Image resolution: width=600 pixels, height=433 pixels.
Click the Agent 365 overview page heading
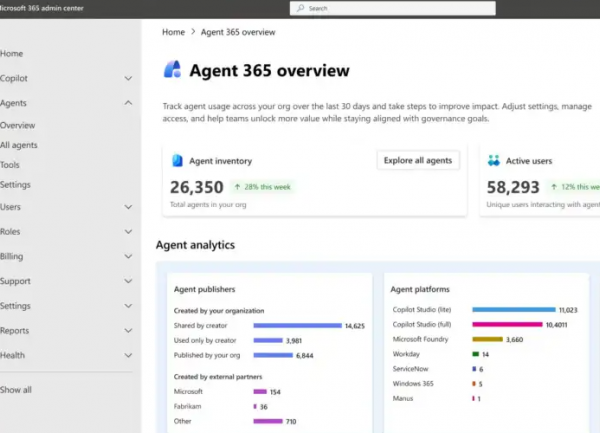(x=269, y=70)
